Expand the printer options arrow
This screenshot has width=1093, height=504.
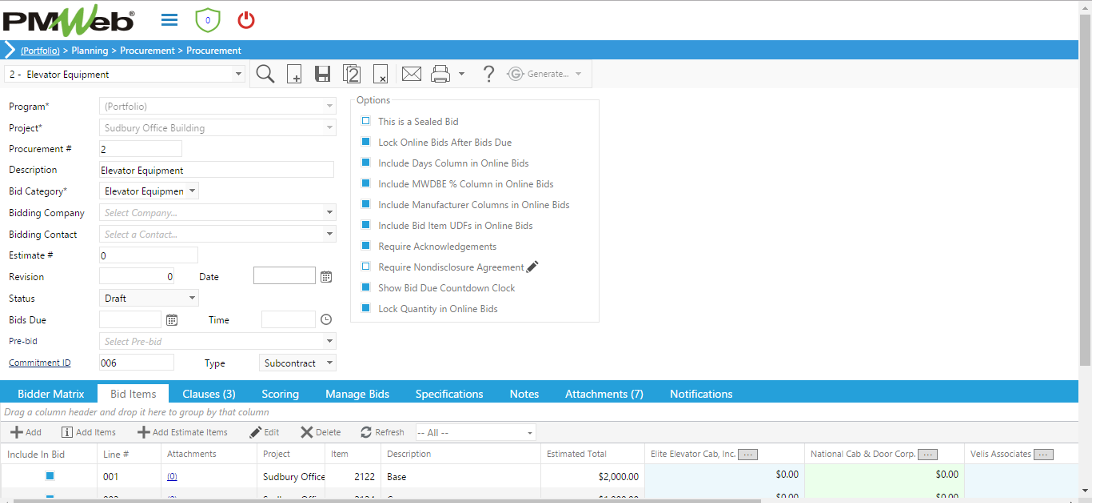461,74
